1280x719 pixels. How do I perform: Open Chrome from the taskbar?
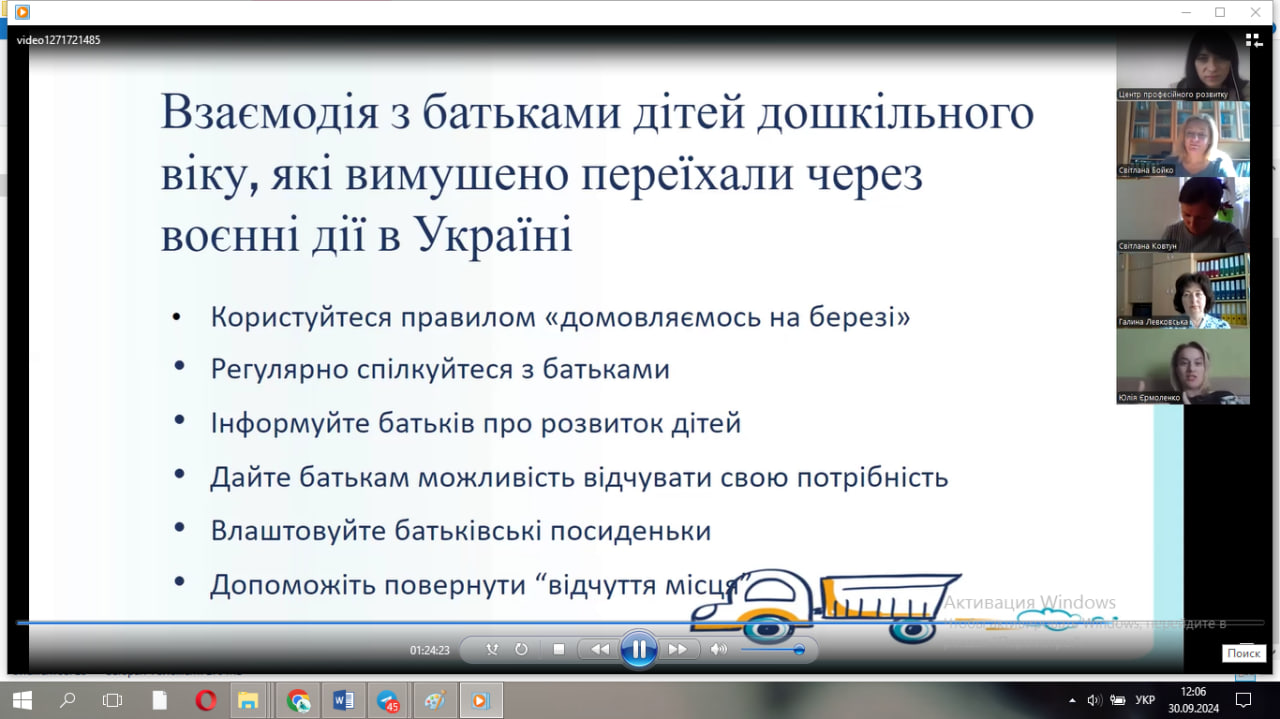tap(298, 700)
